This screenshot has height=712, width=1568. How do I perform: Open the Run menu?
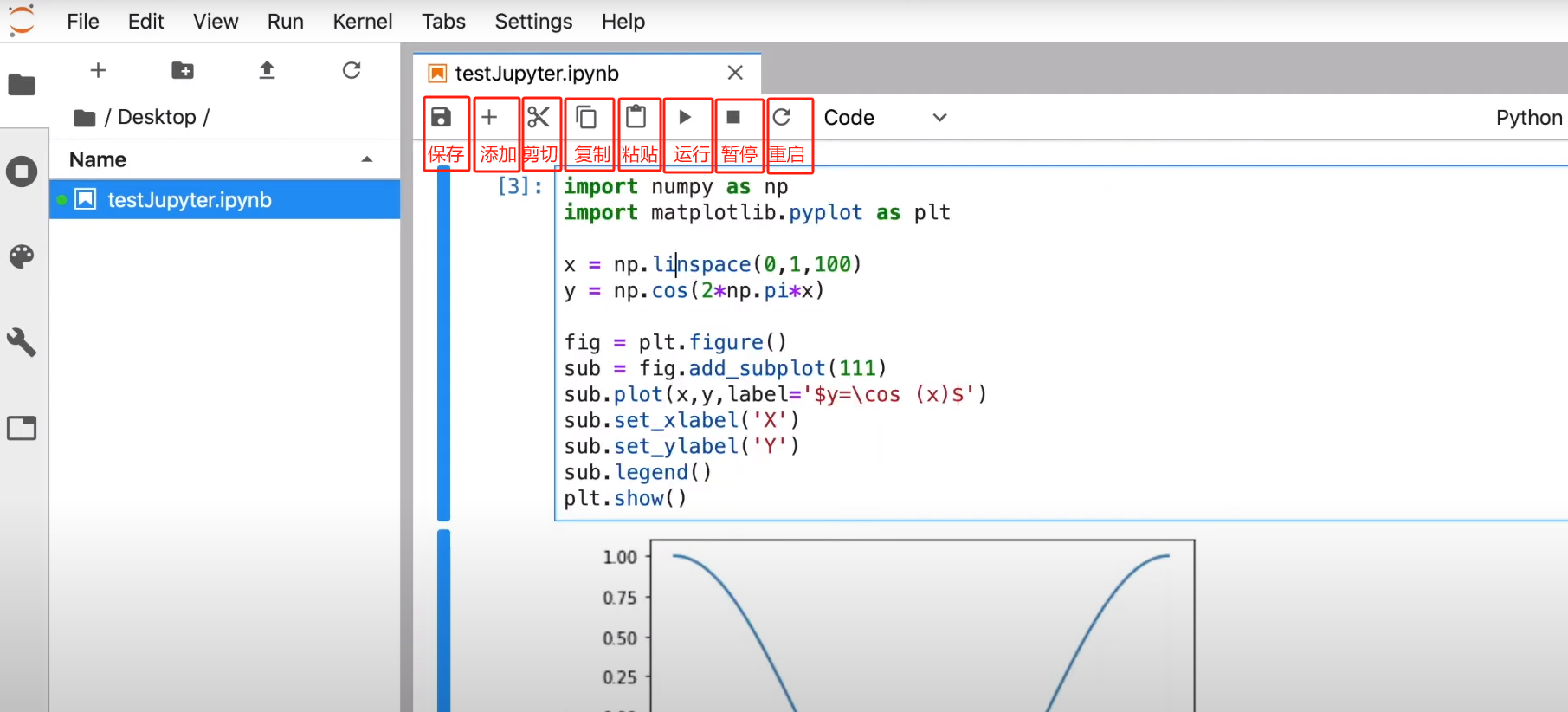coord(286,22)
